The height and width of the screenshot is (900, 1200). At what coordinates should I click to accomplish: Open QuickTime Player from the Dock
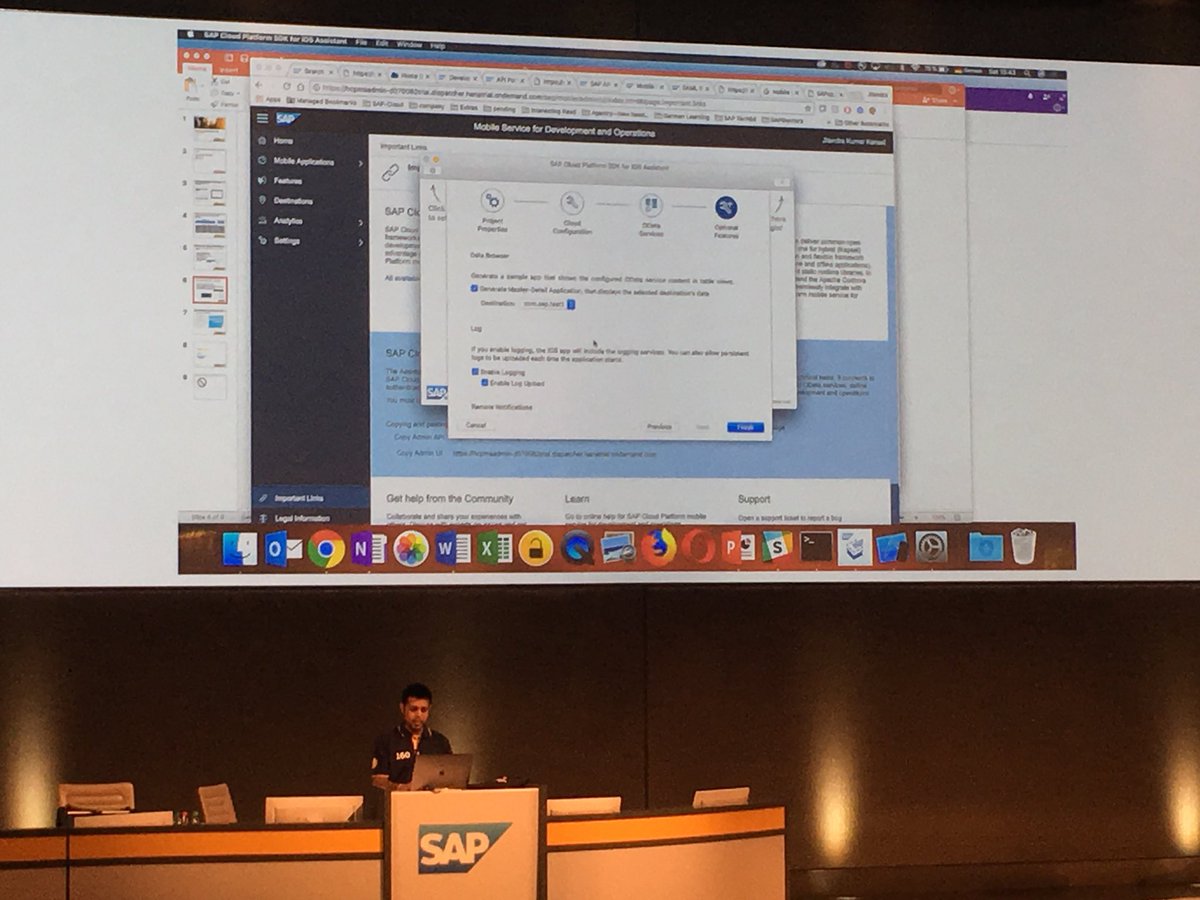click(x=577, y=548)
